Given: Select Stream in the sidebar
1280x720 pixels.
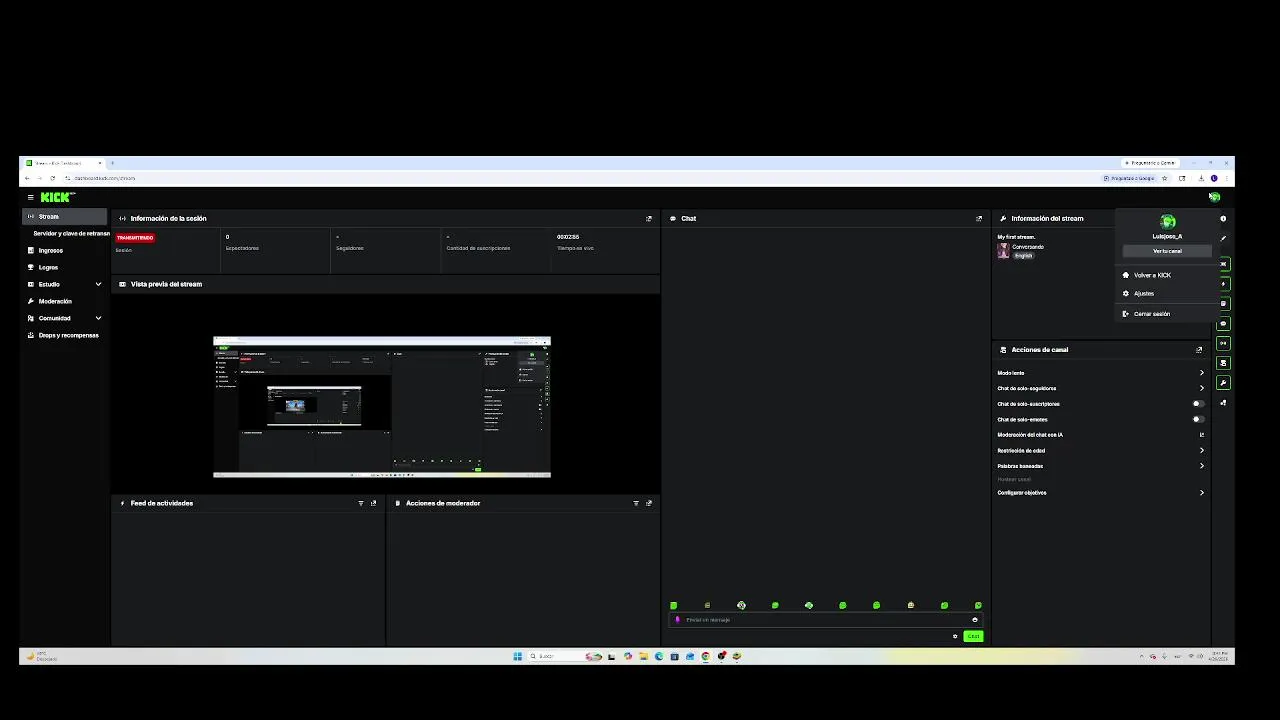Looking at the screenshot, I should (64, 216).
